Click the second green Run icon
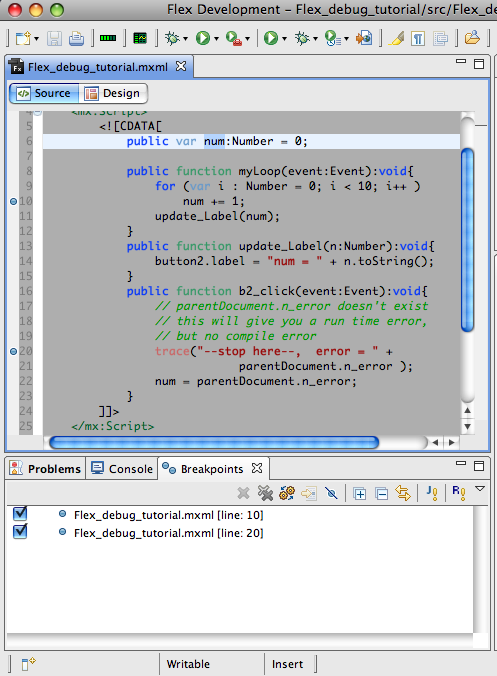Image resolution: width=497 pixels, height=676 pixels. 271,38
